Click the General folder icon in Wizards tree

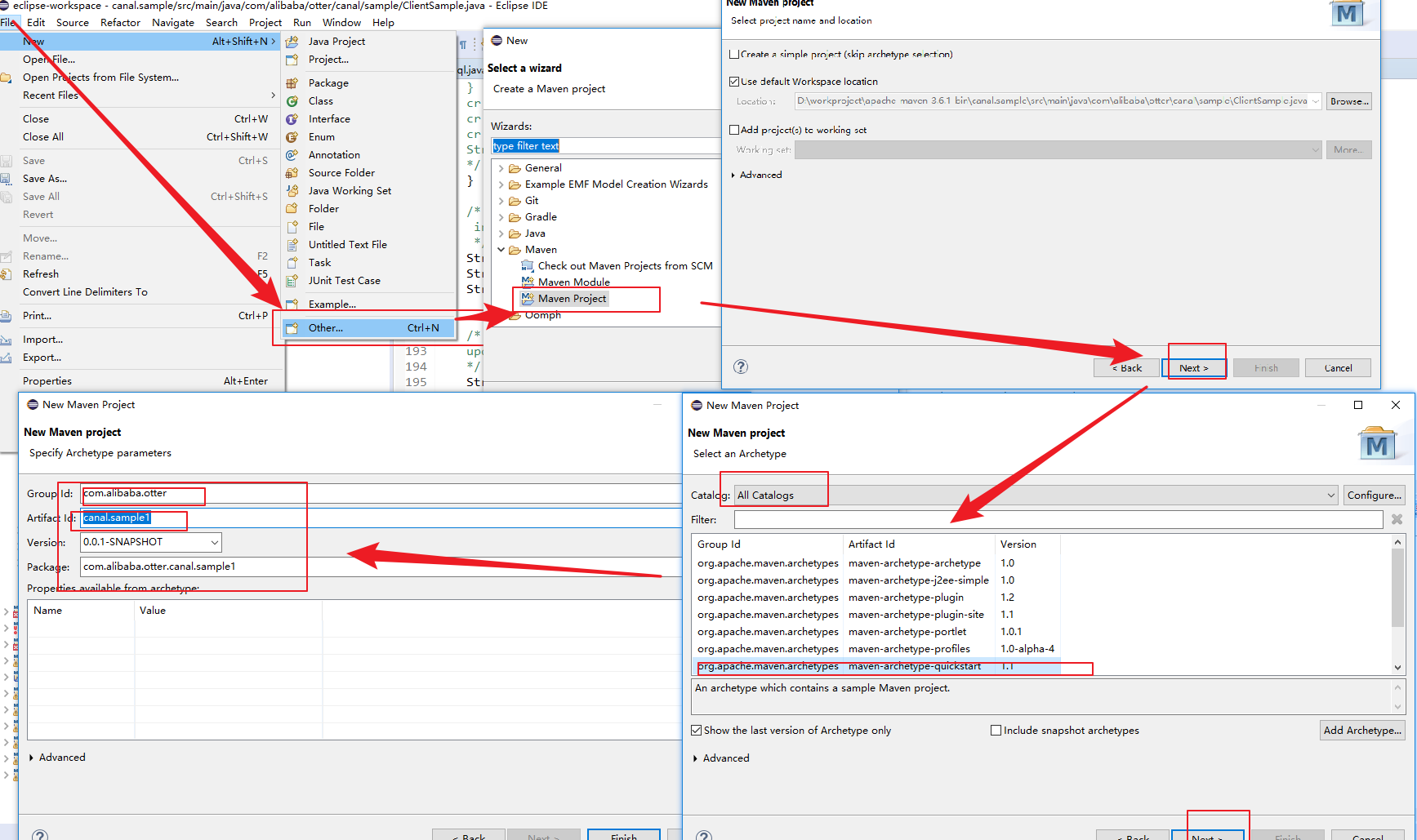click(515, 168)
